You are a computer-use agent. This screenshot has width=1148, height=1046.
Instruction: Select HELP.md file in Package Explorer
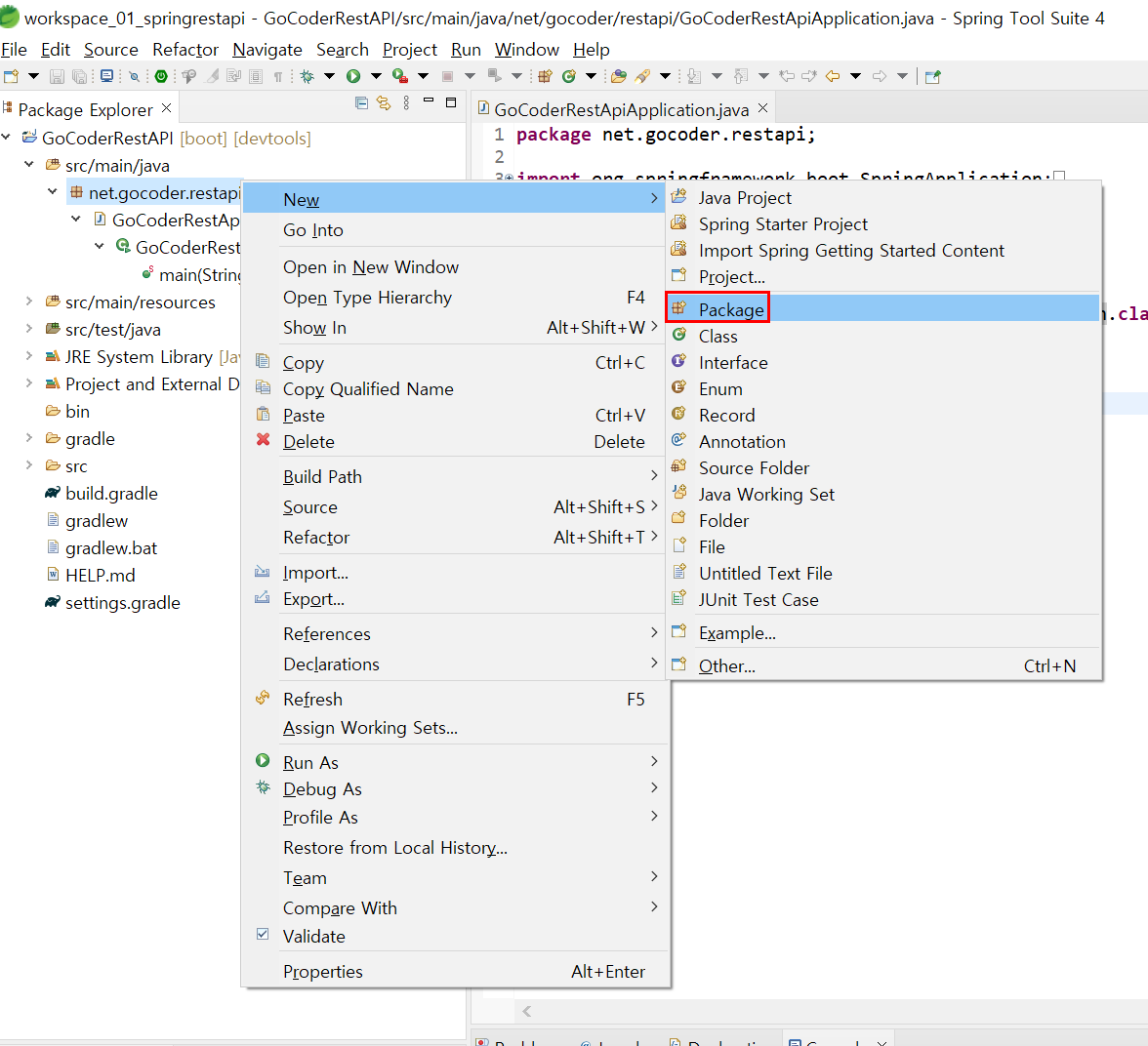coord(101,576)
